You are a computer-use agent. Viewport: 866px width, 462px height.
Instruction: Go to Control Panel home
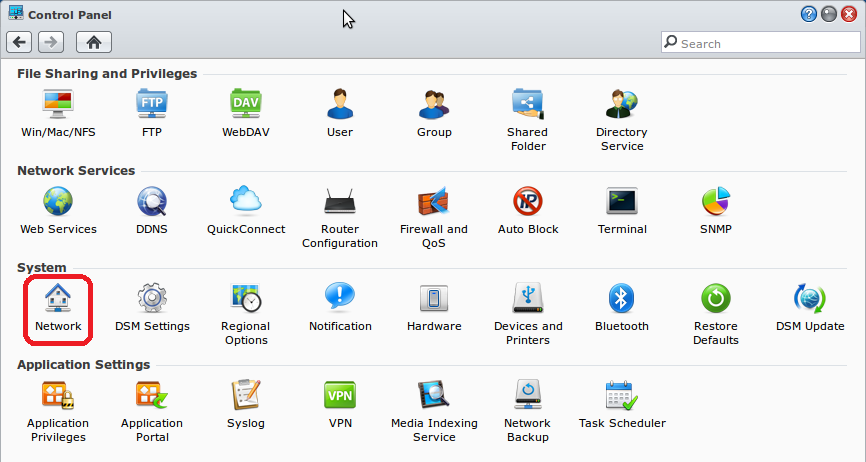click(94, 42)
